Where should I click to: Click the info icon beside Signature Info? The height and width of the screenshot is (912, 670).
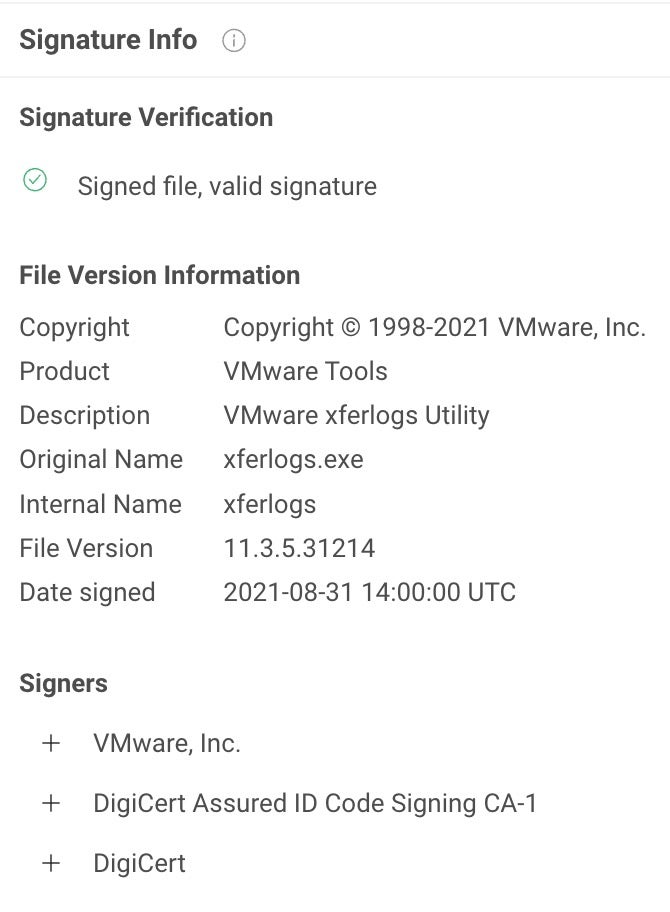click(x=234, y=41)
